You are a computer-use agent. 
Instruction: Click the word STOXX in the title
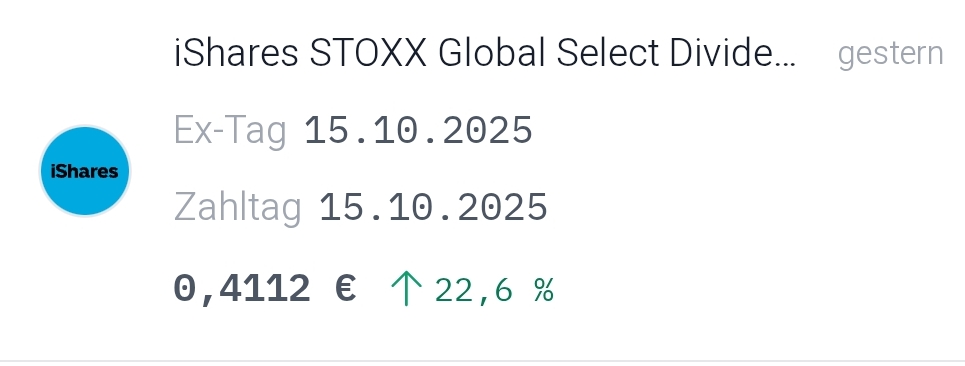(368, 53)
